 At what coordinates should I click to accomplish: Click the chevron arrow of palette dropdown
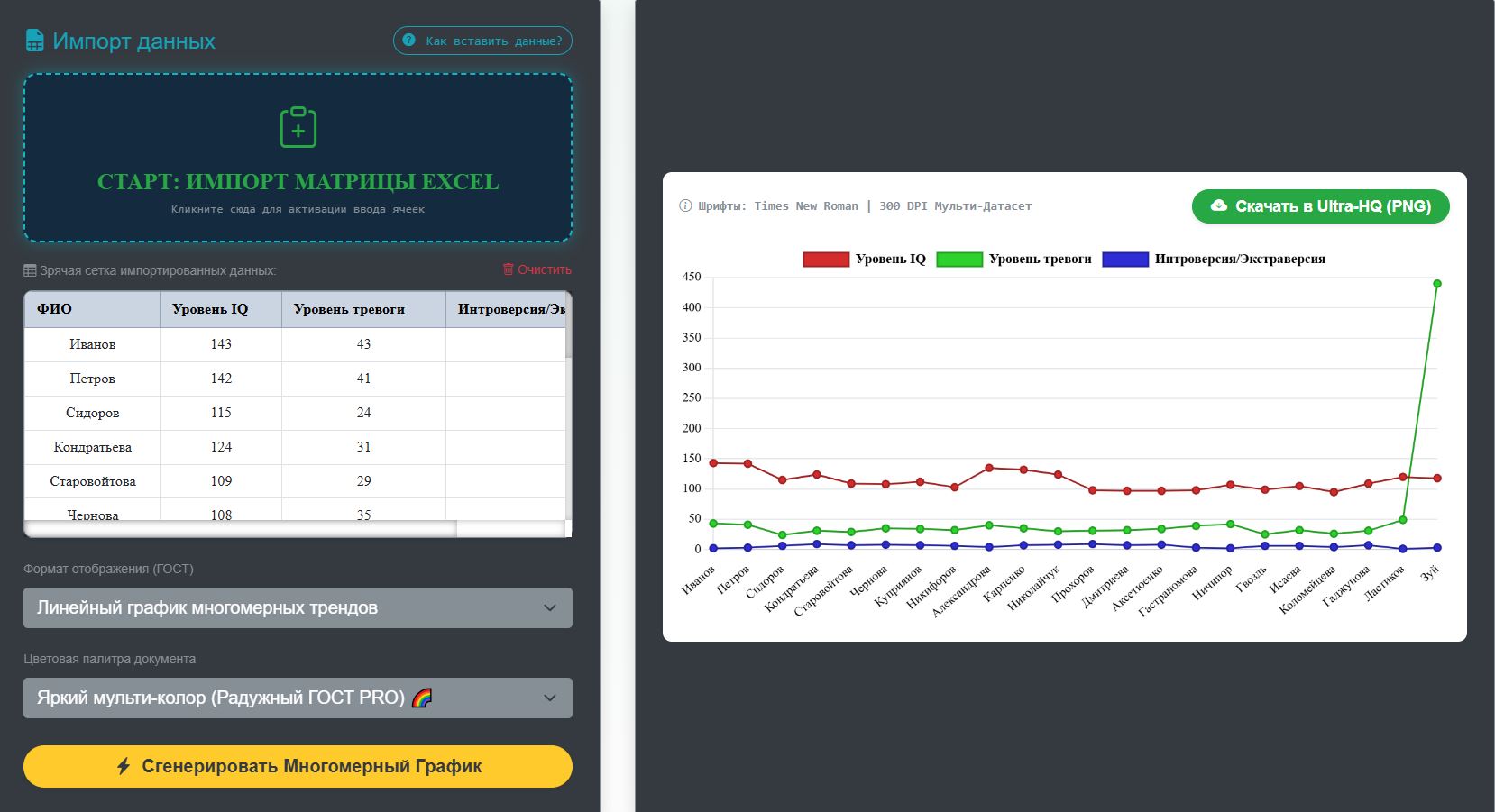(x=550, y=698)
